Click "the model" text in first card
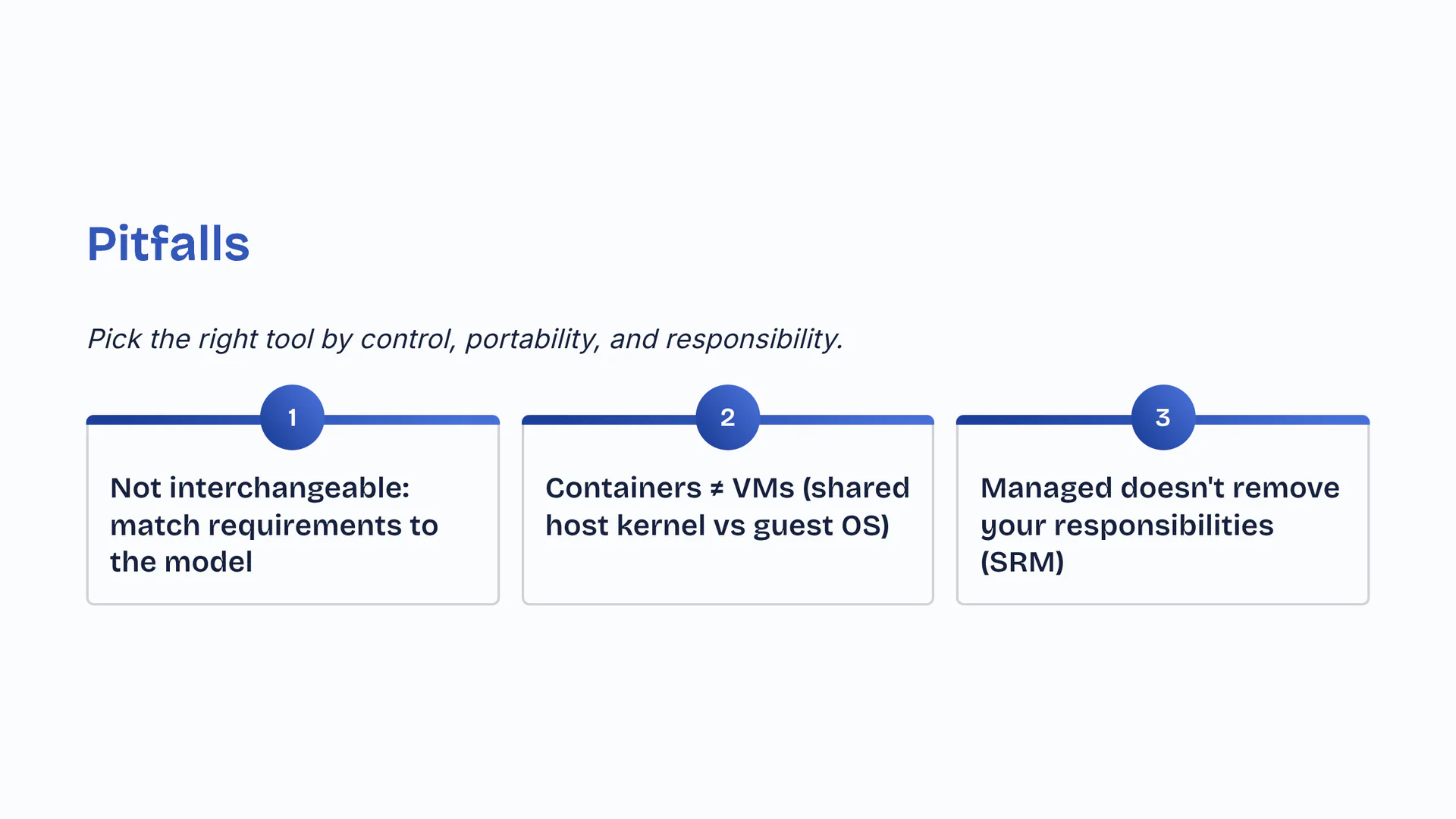This screenshot has height=819, width=1456. tap(181, 562)
